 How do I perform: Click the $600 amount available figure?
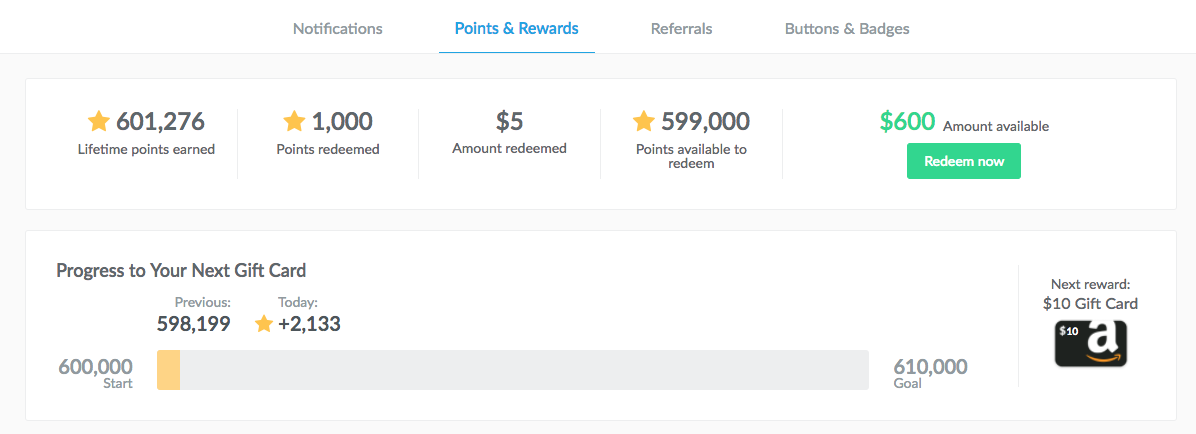tap(907, 122)
